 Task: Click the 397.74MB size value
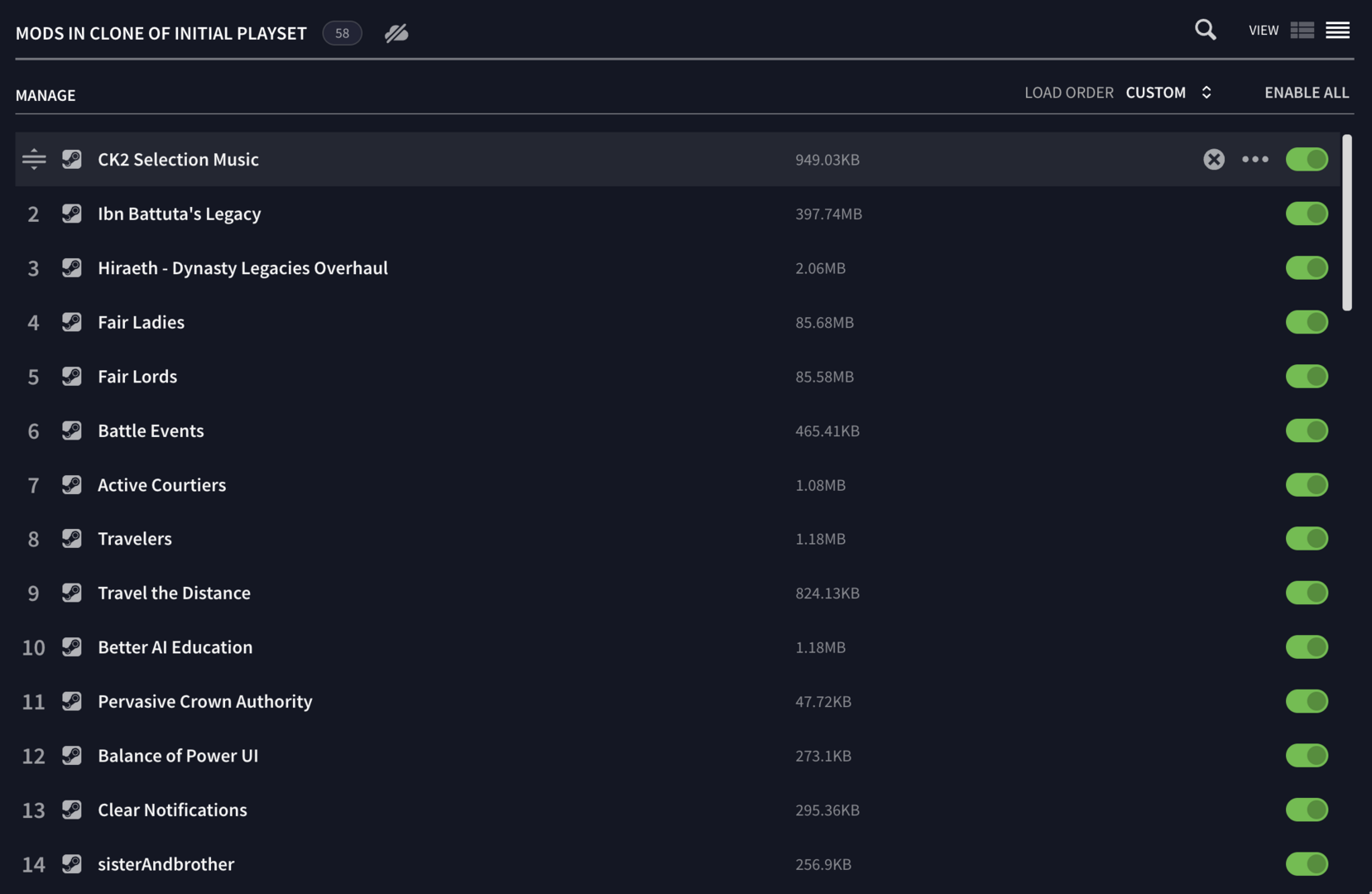point(828,214)
